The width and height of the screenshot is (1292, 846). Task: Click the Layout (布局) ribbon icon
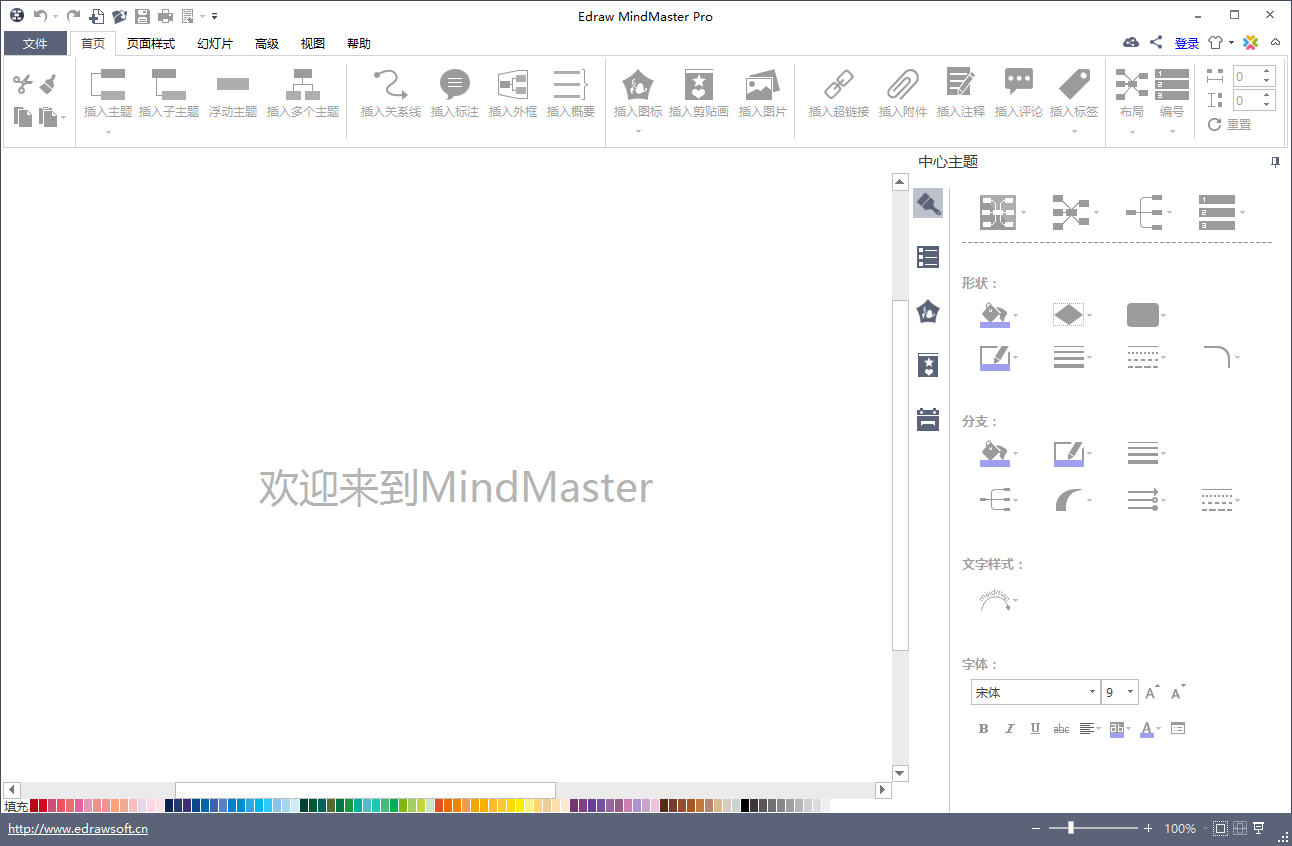(x=1132, y=85)
